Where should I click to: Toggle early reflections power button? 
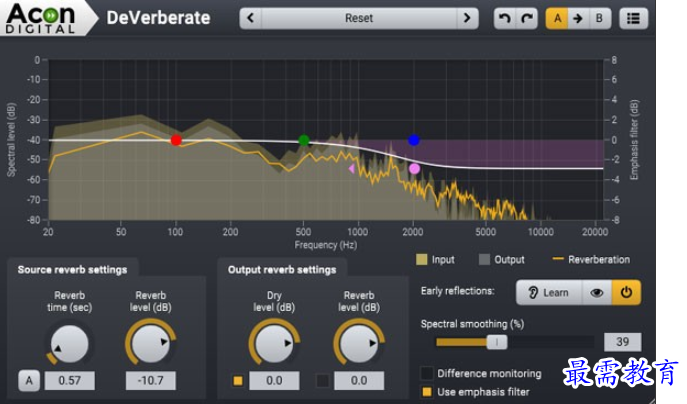tap(626, 293)
